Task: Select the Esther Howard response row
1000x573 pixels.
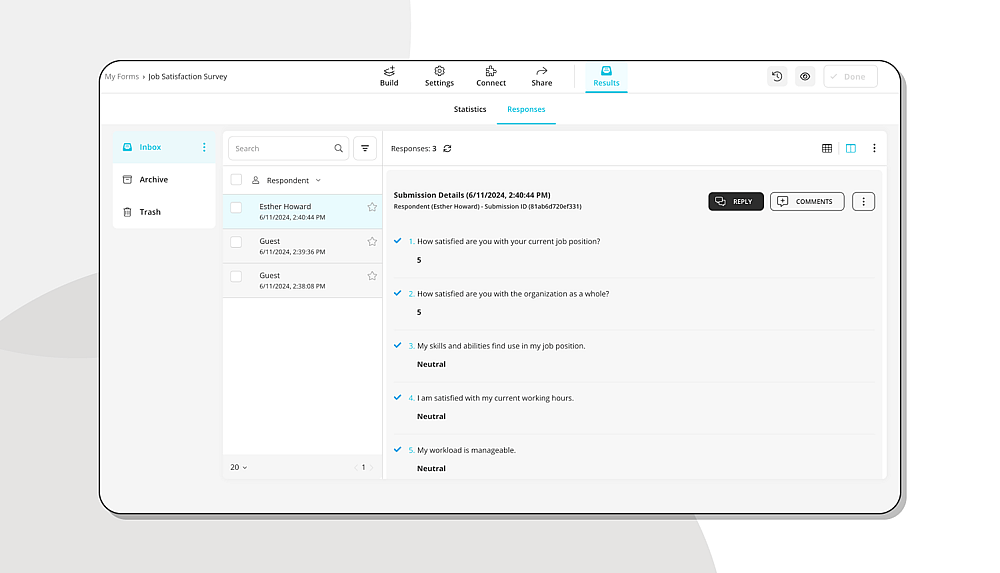Action: click(302, 211)
